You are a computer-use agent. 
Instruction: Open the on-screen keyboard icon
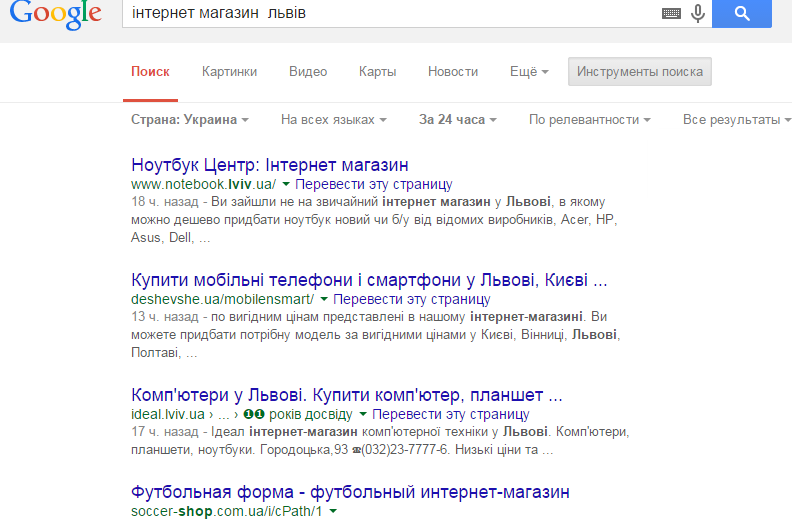pyautogui.click(x=671, y=14)
